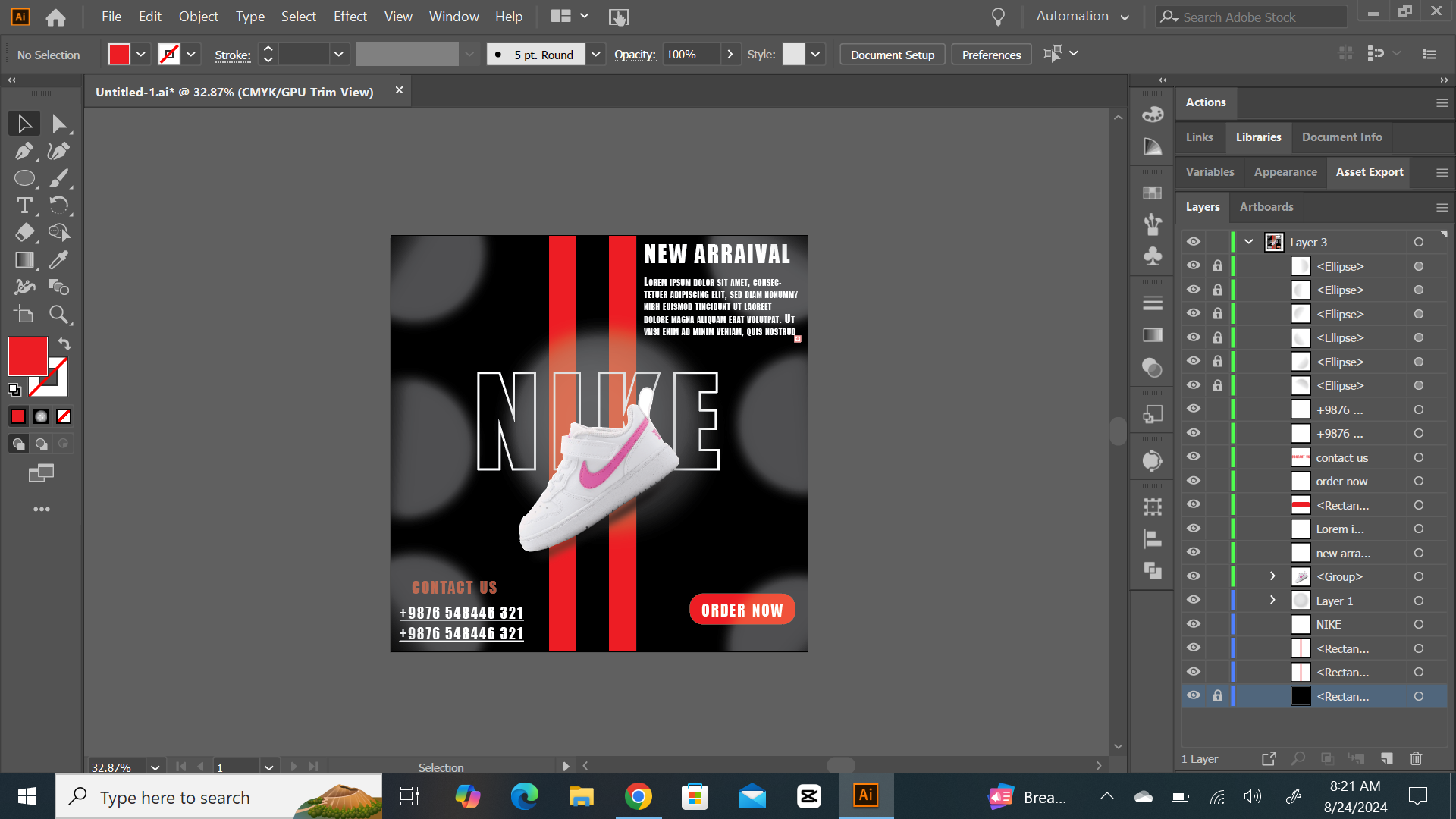
Task: Unlock the selected black Rectangle layer
Action: pyautogui.click(x=1218, y=696)
